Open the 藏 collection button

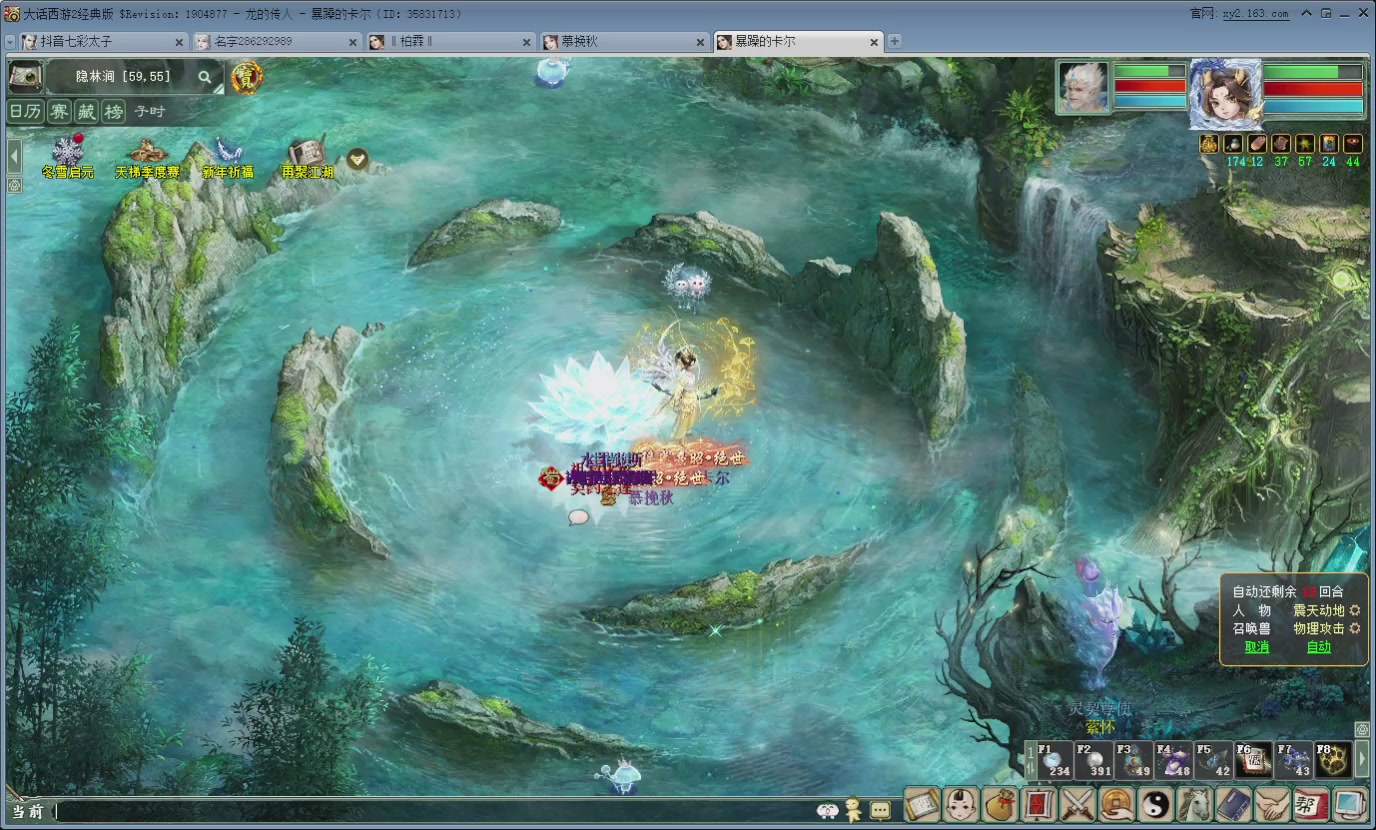click(87, 111)
